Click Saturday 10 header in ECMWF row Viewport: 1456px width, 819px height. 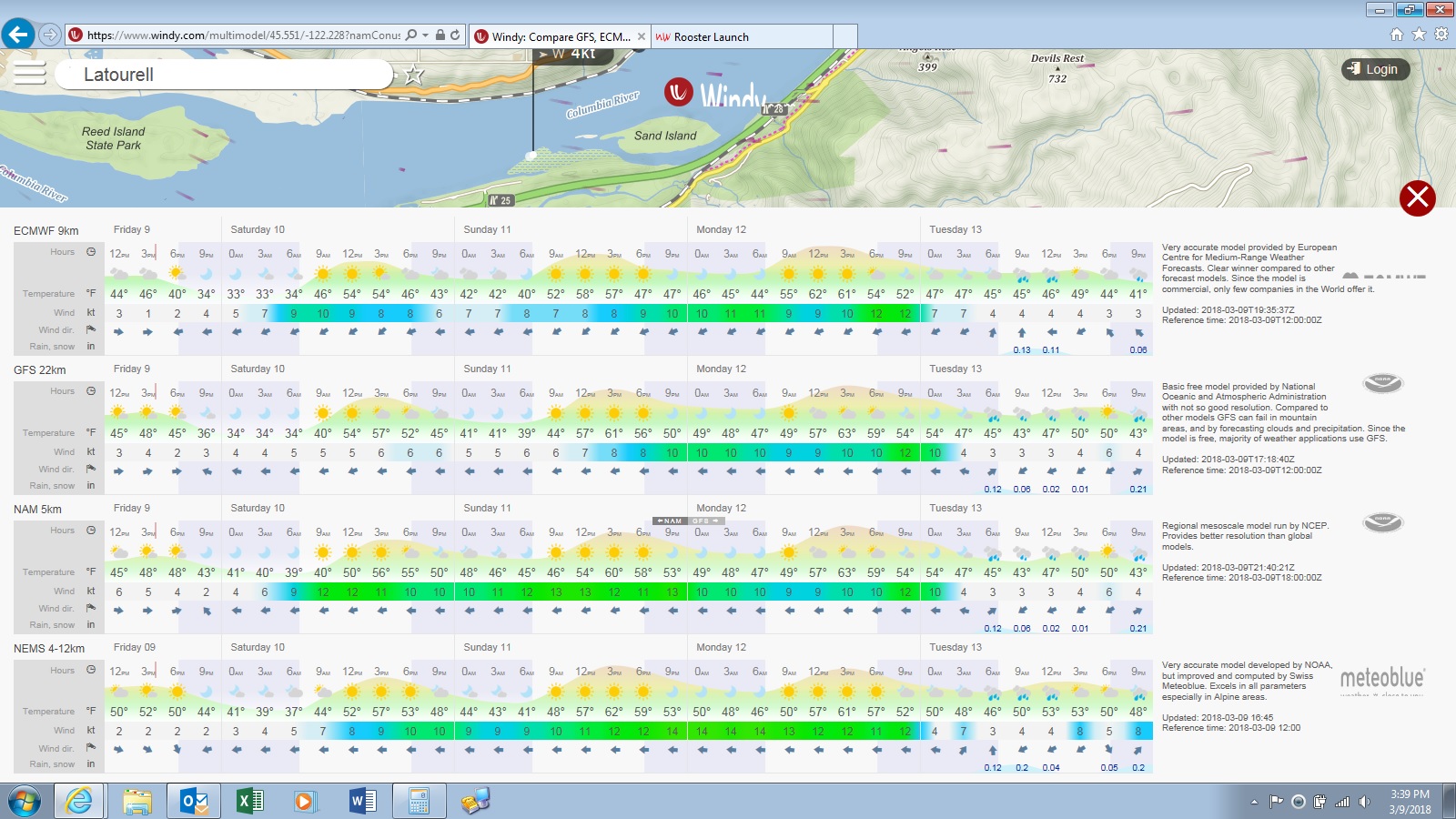pos(258,229)
